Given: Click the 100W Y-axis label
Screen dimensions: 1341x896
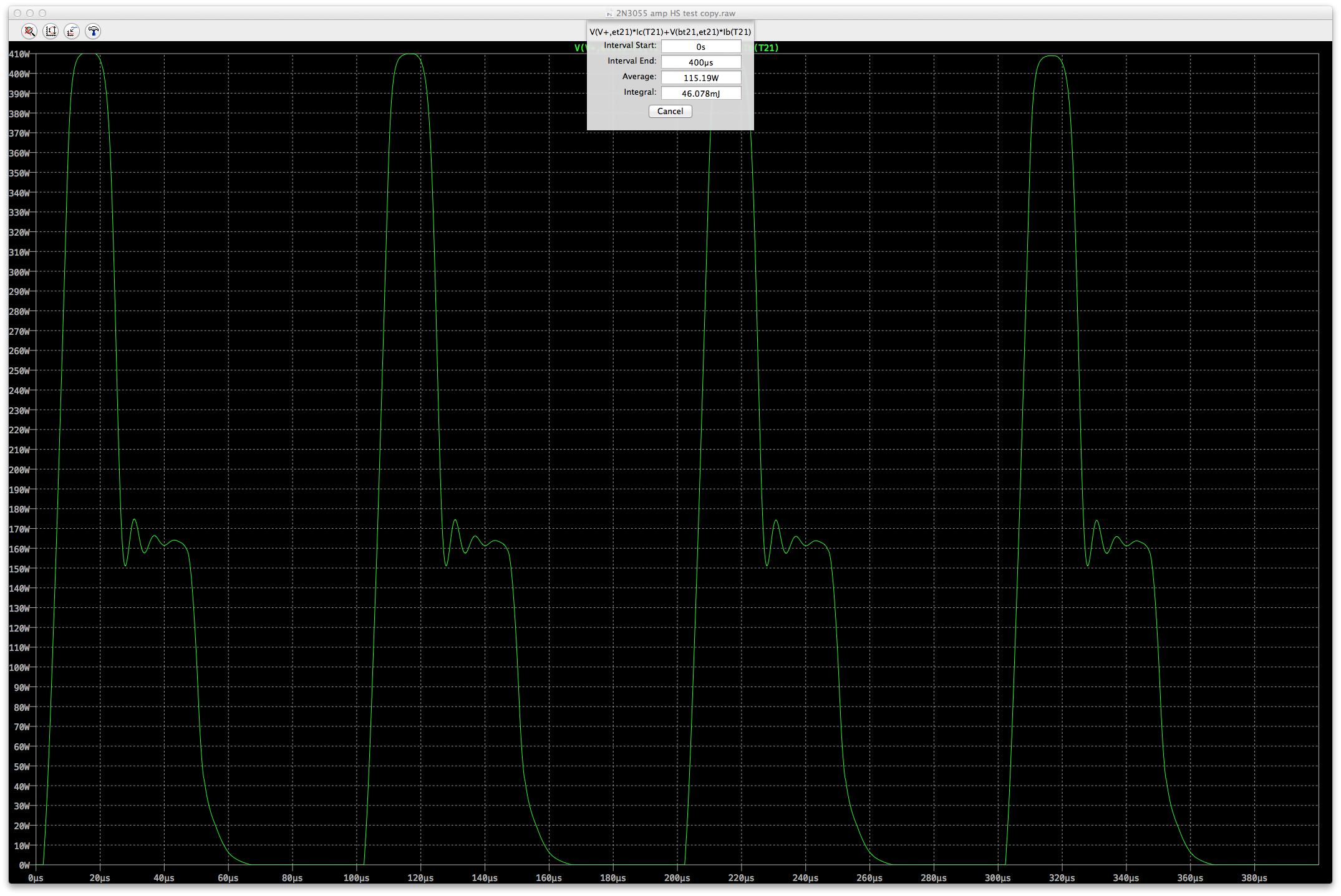Looking at the screenshot, I should 19,668.
